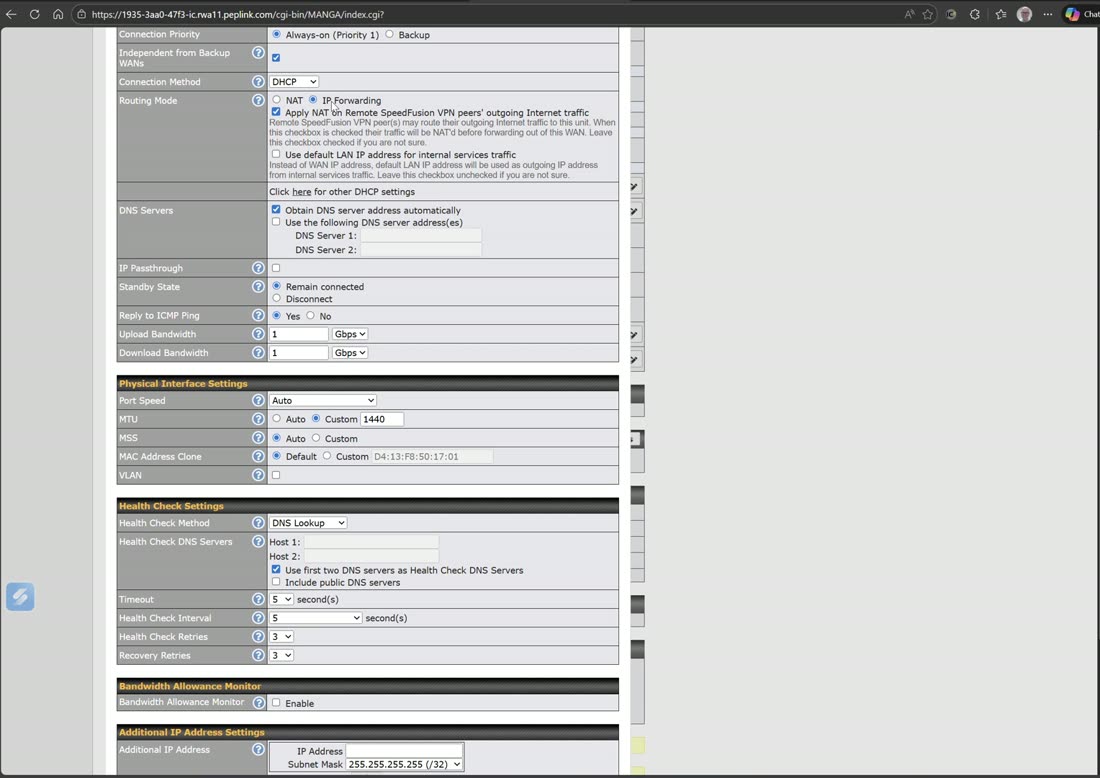1100x778 pixels.
Task: Click the floating blue widget icon
Action: tap(20, 597)
